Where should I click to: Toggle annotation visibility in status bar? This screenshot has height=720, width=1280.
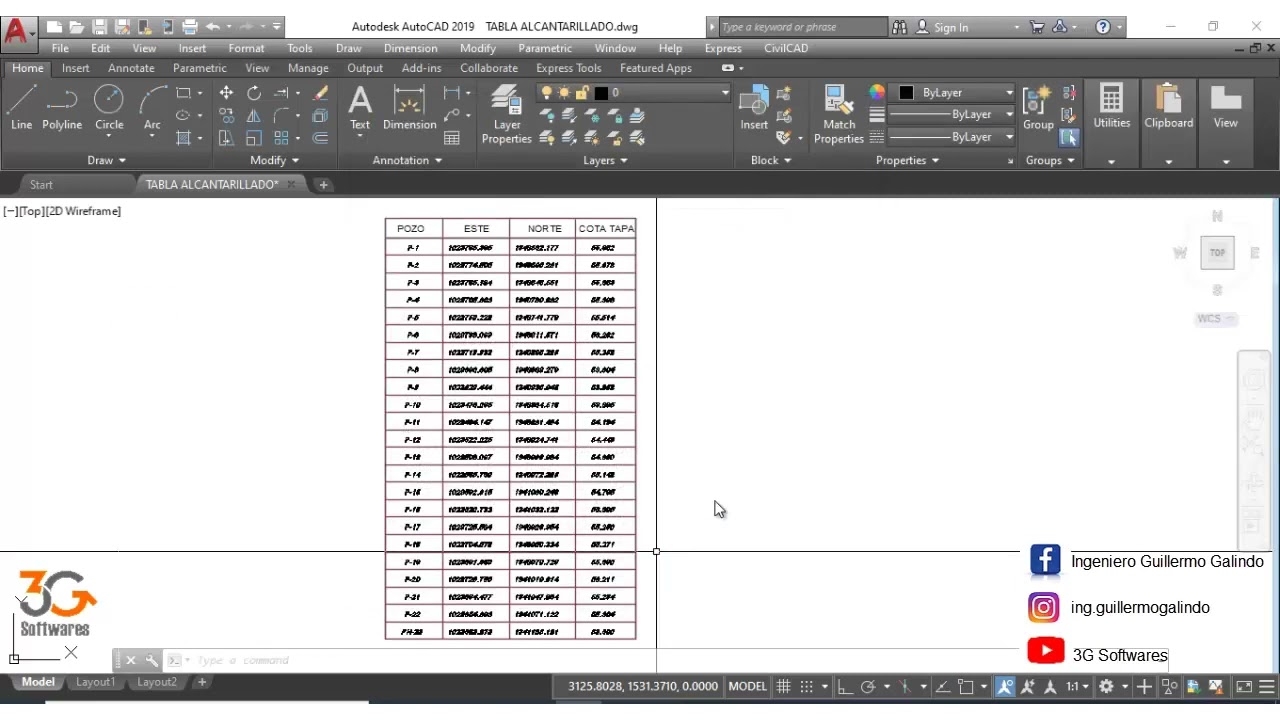pyautogui.click(x=1005, y=686)
